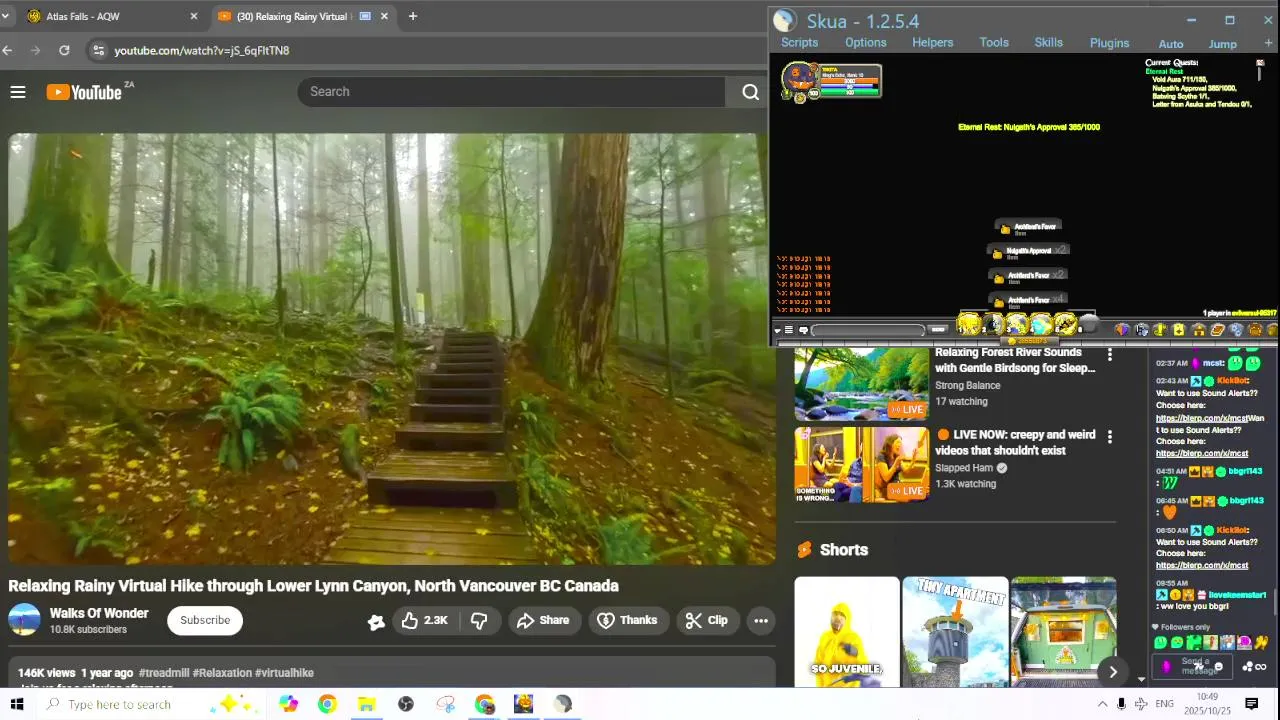Close the Relaxing Rainy Virtual Hike tab
This screenshot has height=720, width=1280.
coord(384,16)
